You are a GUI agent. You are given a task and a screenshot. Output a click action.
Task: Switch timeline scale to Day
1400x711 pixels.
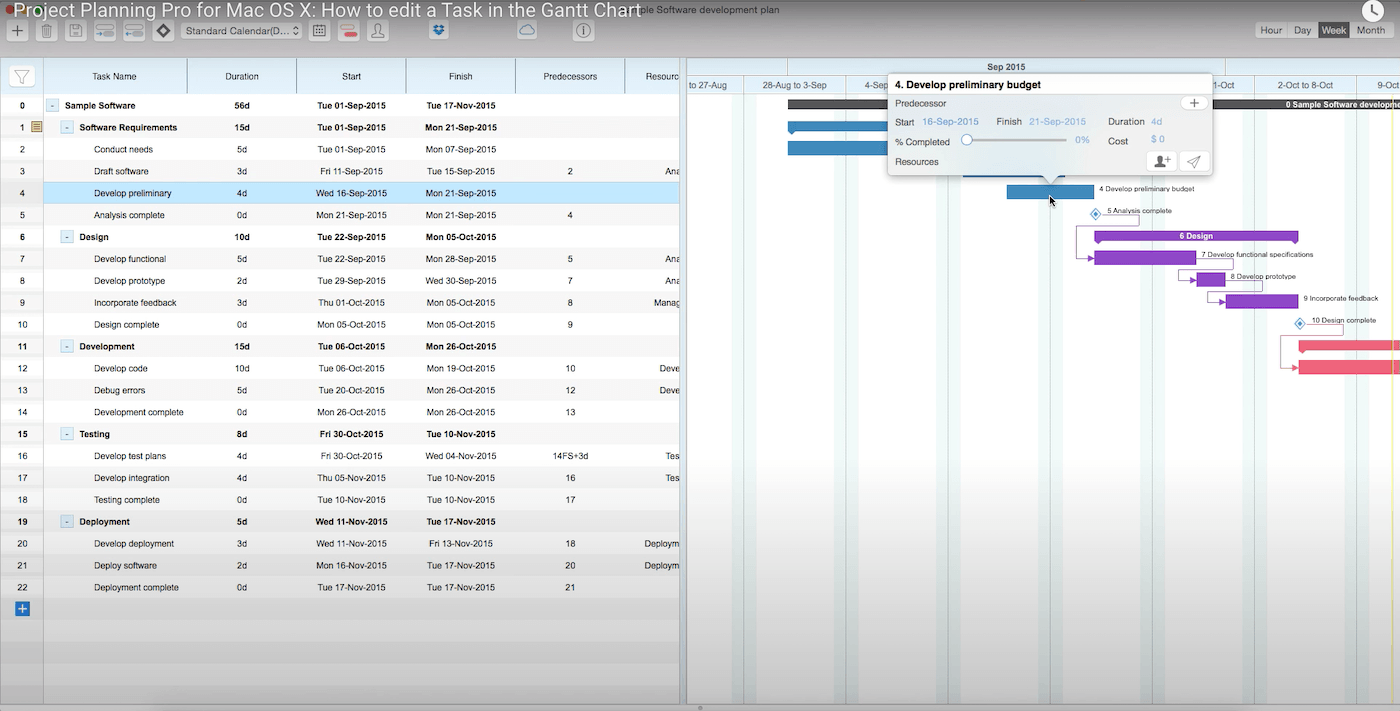pyautogui.click(x=1302, y=30)
